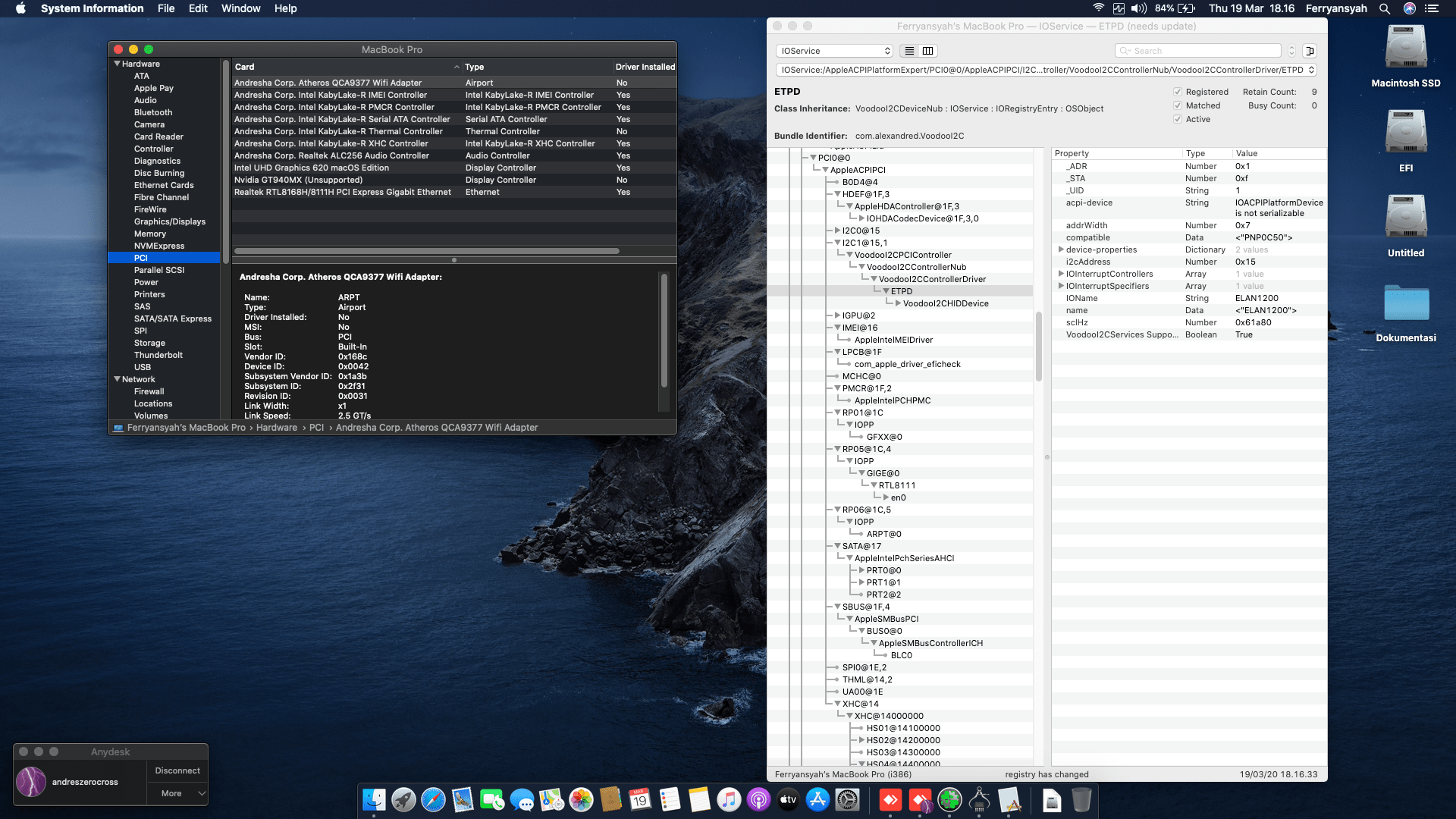Open the More dropdown in Anydesk
1456x819 pixels.
point(177,793)
